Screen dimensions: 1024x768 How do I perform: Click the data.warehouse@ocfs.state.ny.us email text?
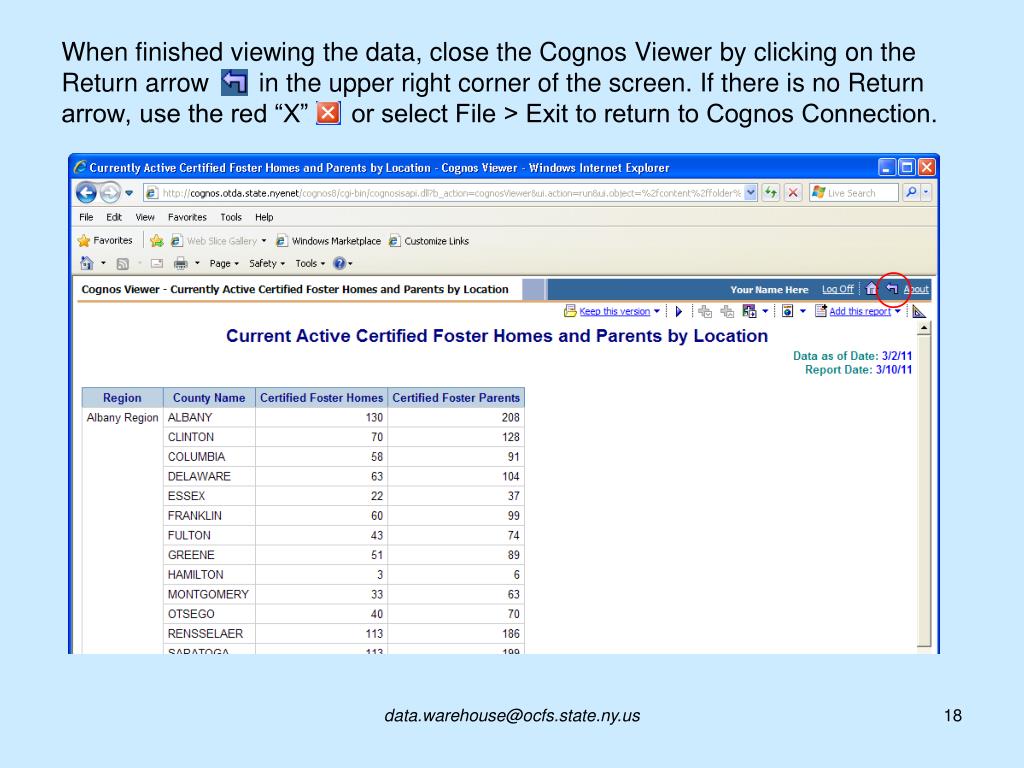[x=512, y=716]
